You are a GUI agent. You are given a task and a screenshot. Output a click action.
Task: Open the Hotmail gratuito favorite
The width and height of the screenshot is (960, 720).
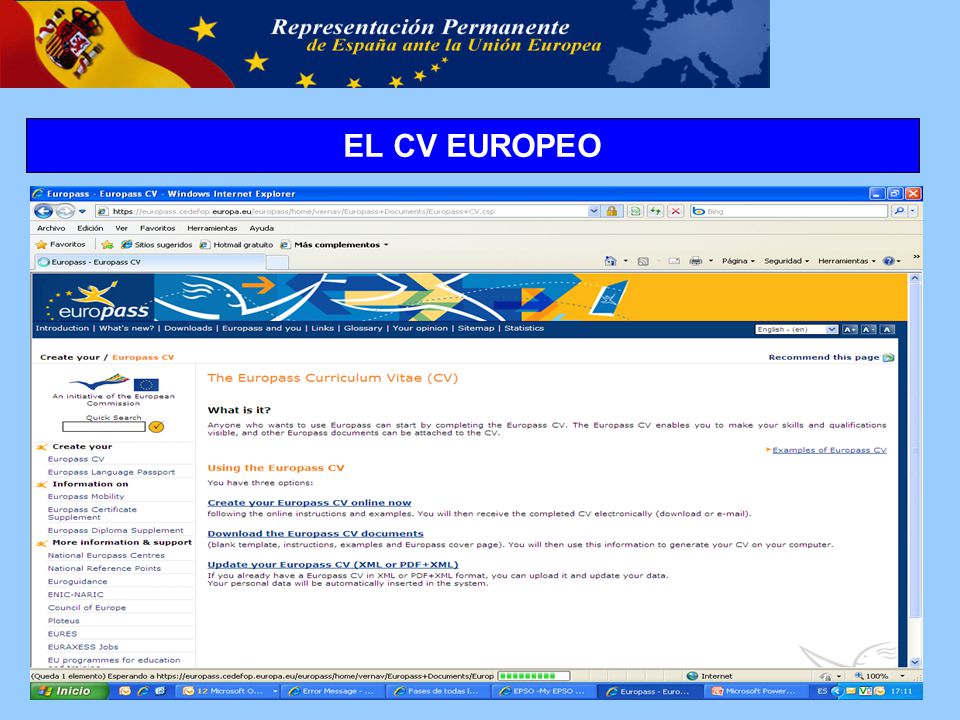[x=236, y=244]
